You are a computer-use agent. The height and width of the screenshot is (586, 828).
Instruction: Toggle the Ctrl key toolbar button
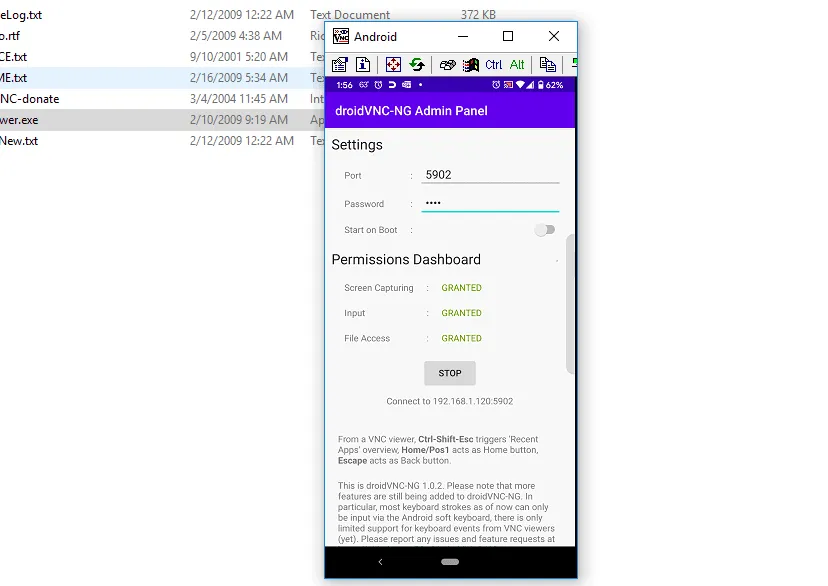494,65
